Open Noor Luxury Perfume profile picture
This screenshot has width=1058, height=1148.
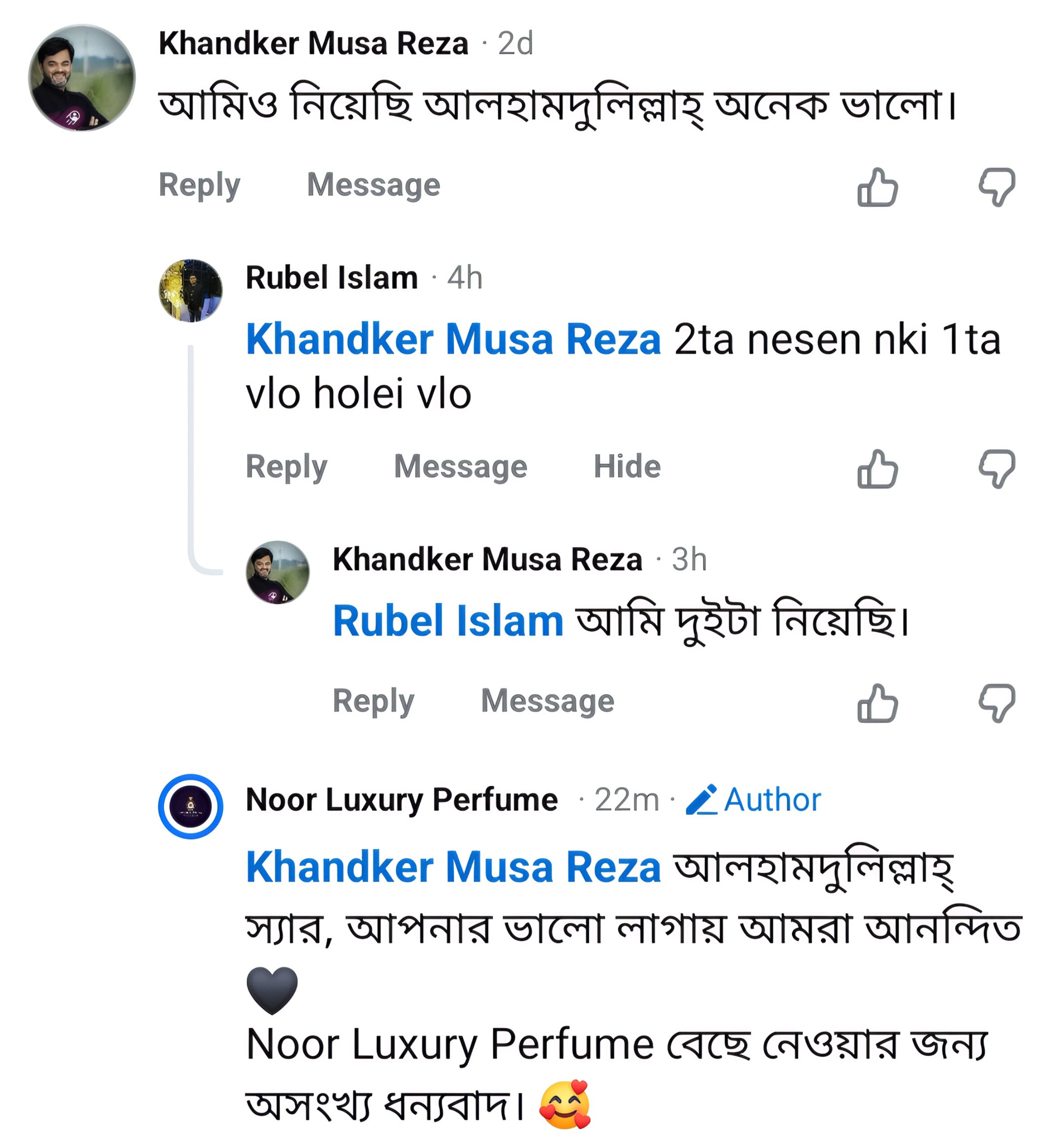[x=191, y=806]
